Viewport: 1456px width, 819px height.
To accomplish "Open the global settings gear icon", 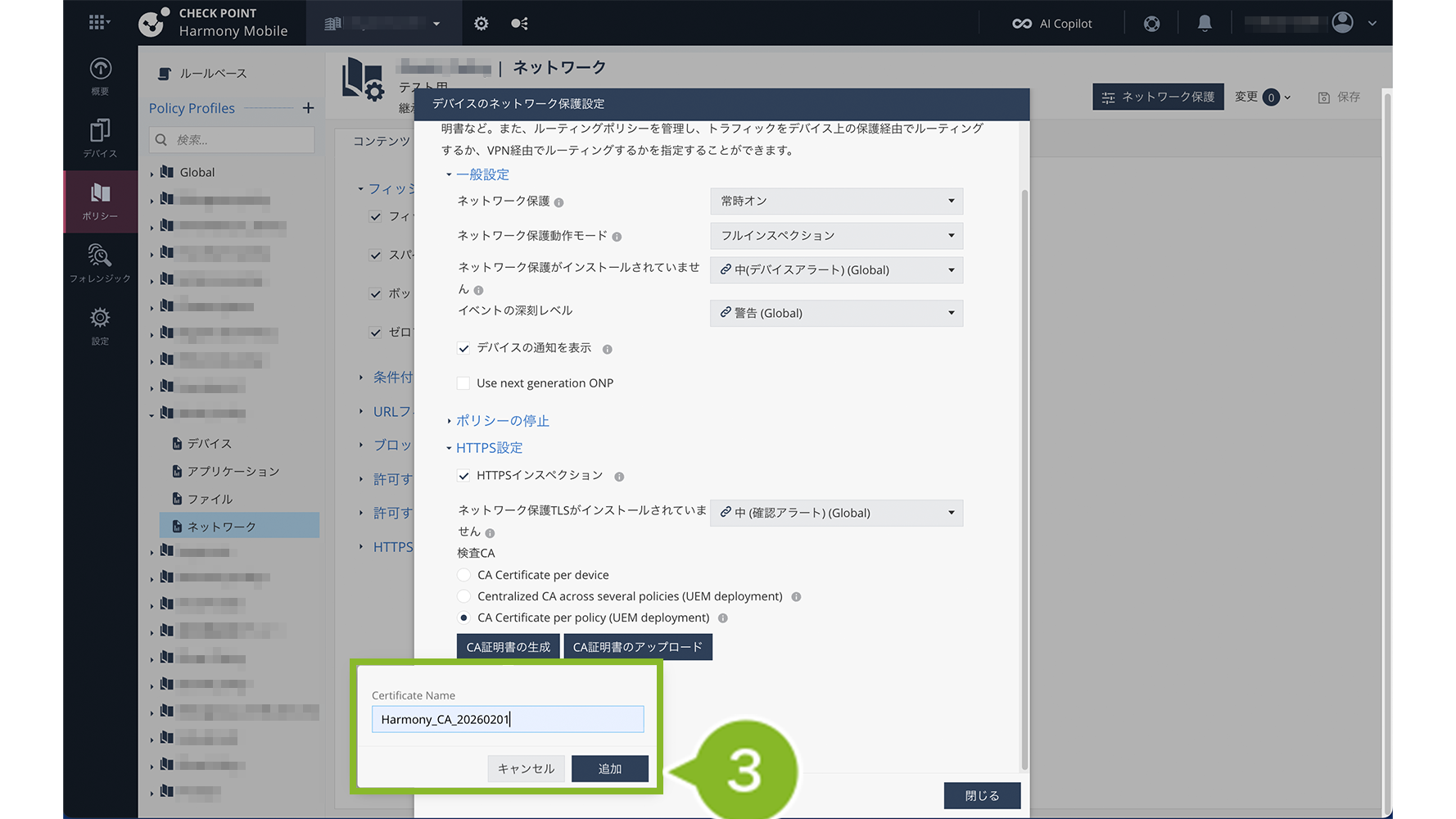I will 482,24.
